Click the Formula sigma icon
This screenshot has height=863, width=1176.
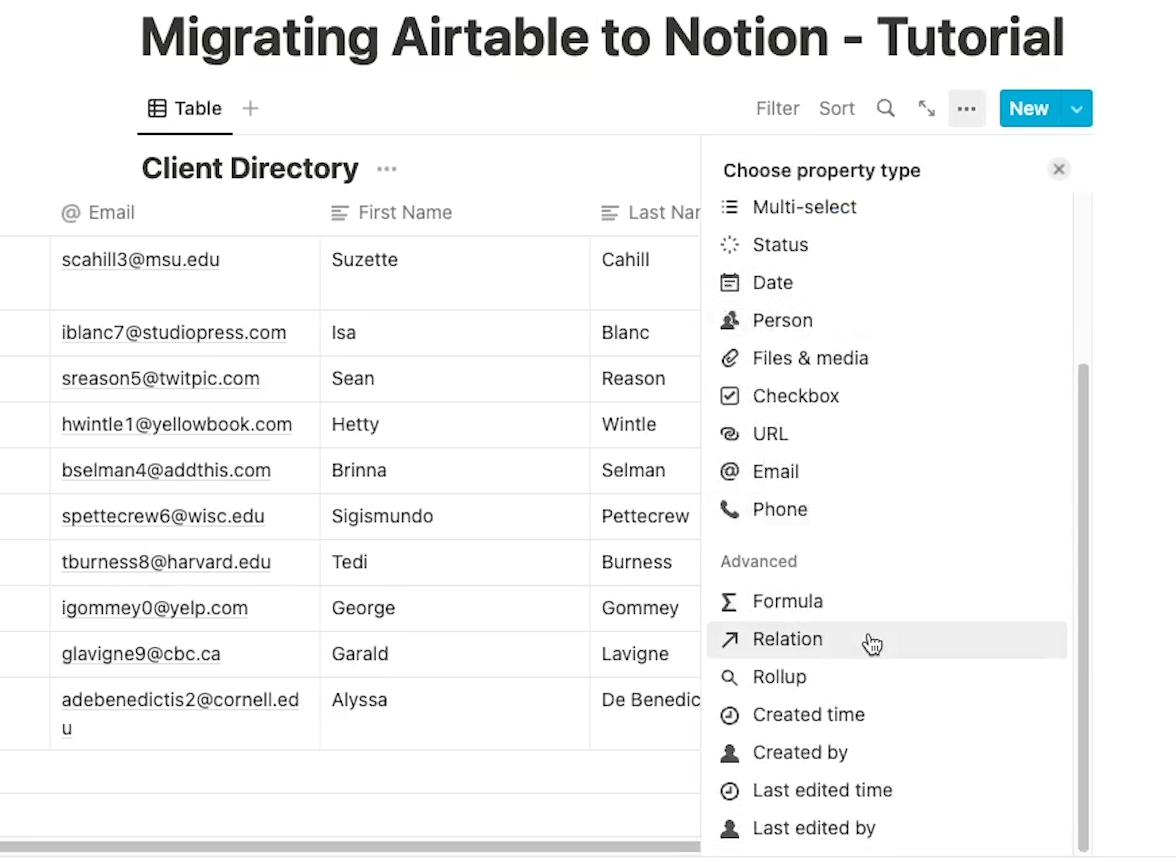pyautogui.click(x=729, y=601)
